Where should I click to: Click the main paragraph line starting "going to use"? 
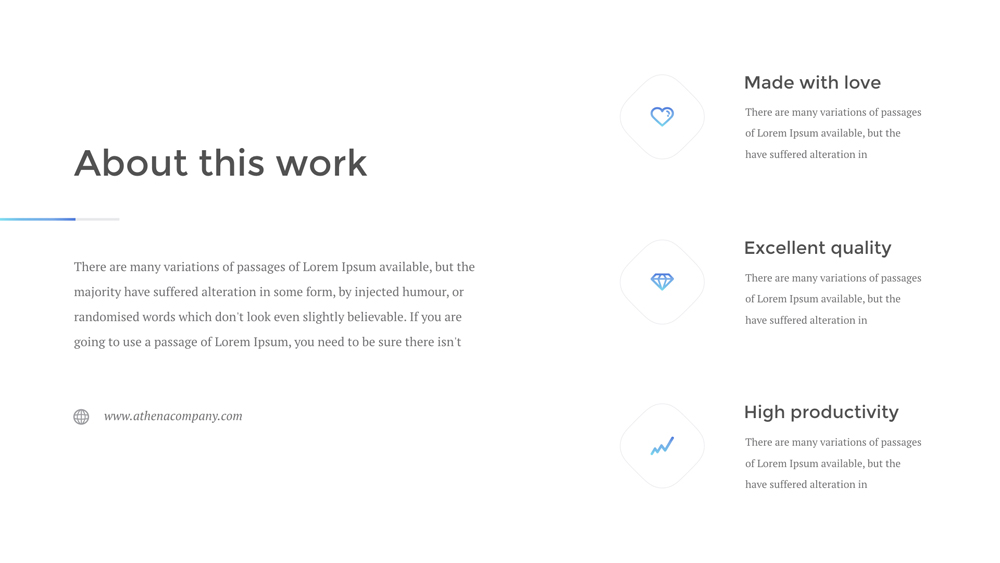pyautogui.click(x=267, y=342)
